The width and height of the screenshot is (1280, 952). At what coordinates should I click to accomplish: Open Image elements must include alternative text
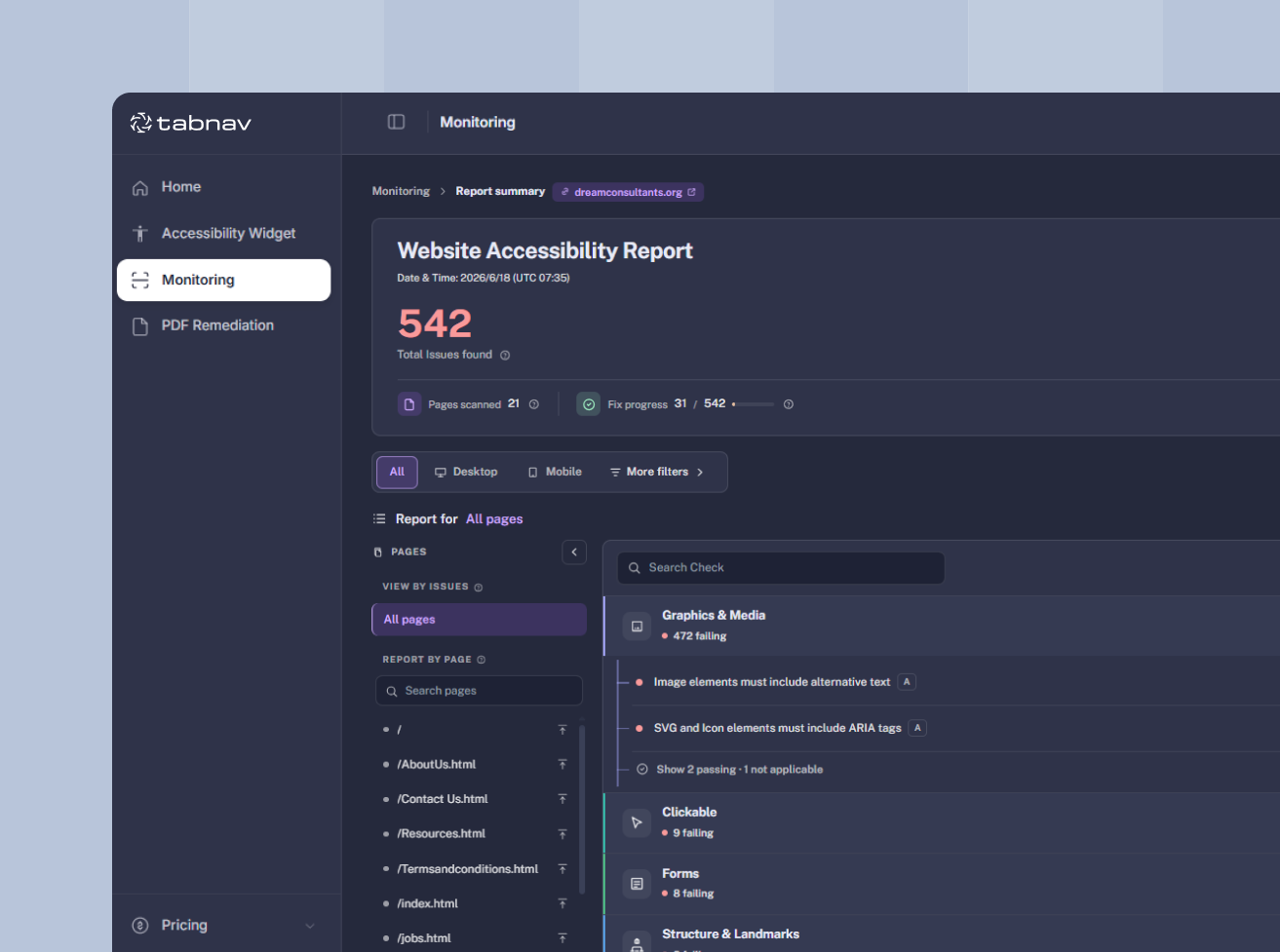(x=772, y=682)
